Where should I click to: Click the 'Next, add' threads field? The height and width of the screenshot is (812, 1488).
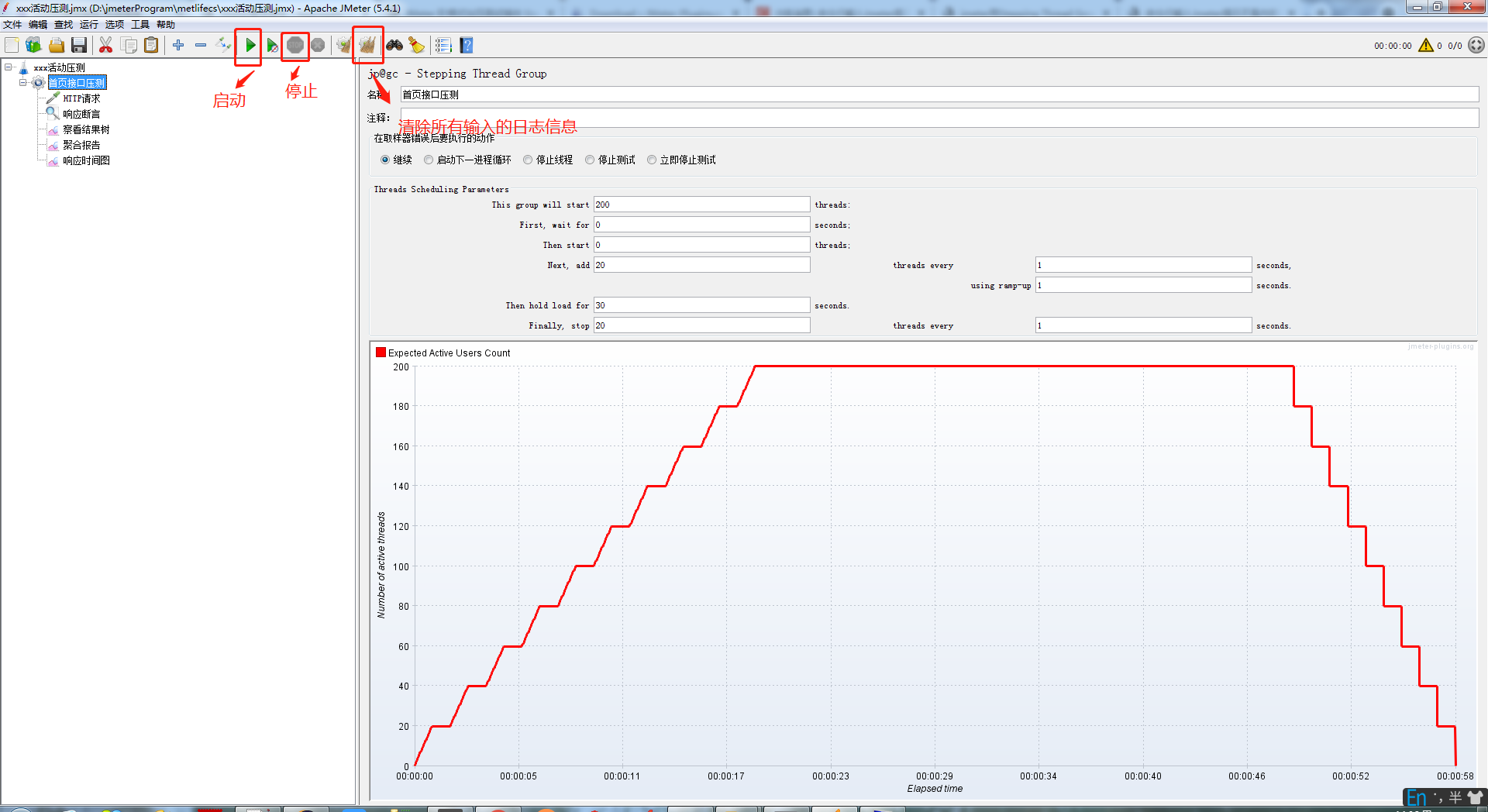(x=701, y=265)
